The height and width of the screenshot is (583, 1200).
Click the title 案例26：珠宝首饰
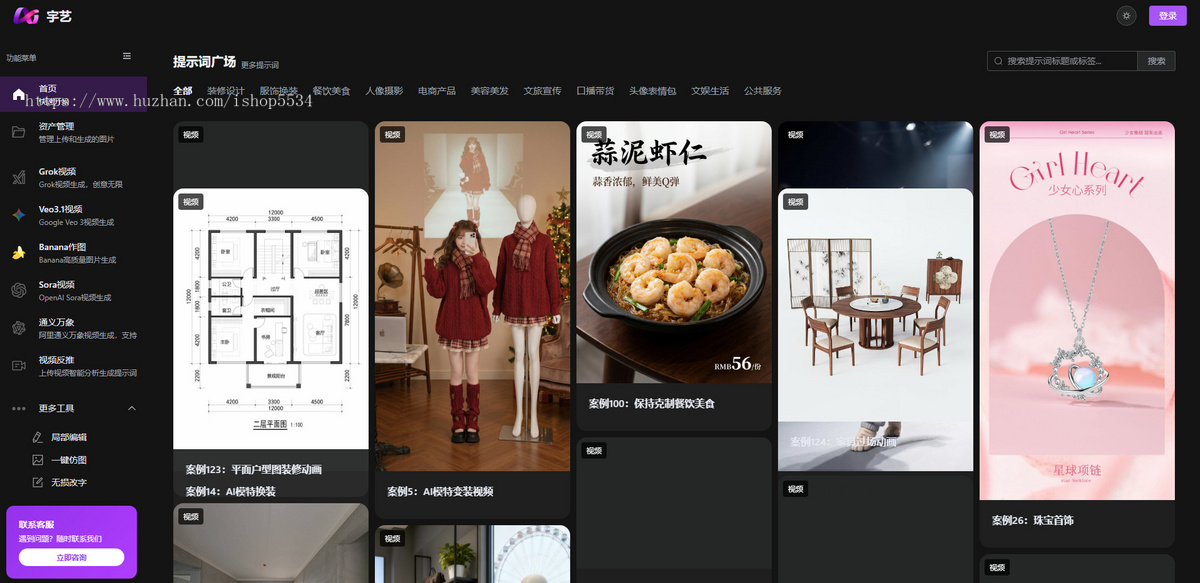click(1033, 521)
